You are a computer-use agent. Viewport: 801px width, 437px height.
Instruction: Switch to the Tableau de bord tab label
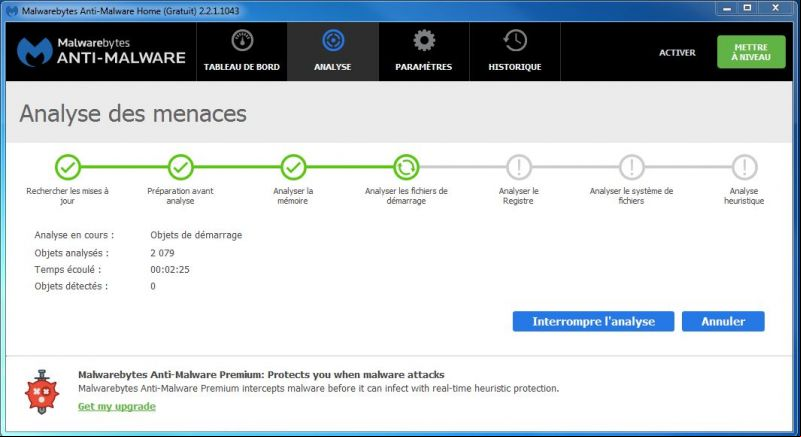click(x=242, y=67)
